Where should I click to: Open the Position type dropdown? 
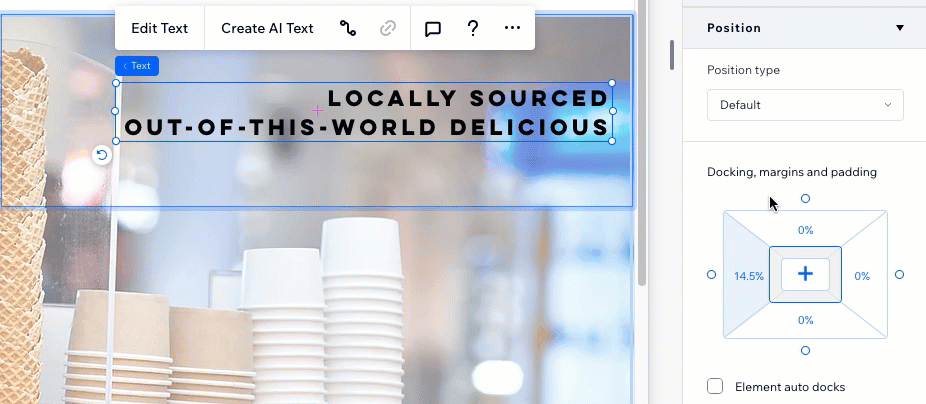(804, 105)
